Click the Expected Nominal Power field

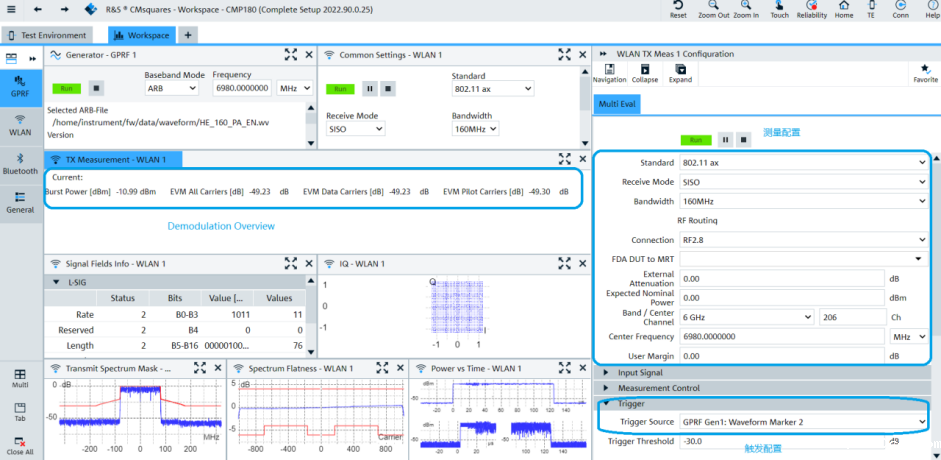pos(782,298)
